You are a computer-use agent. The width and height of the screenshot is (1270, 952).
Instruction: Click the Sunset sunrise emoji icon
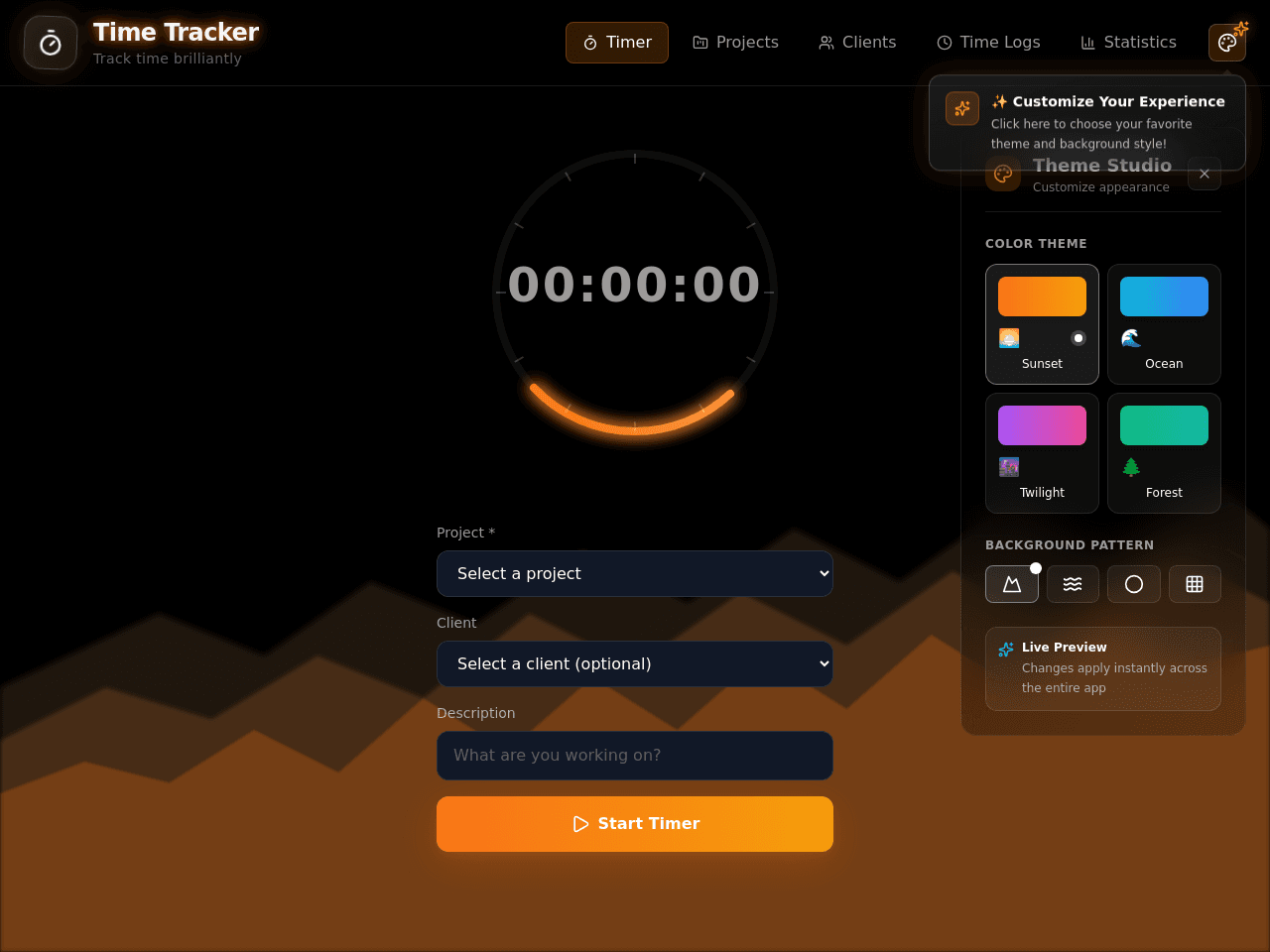click(1009, 338)
